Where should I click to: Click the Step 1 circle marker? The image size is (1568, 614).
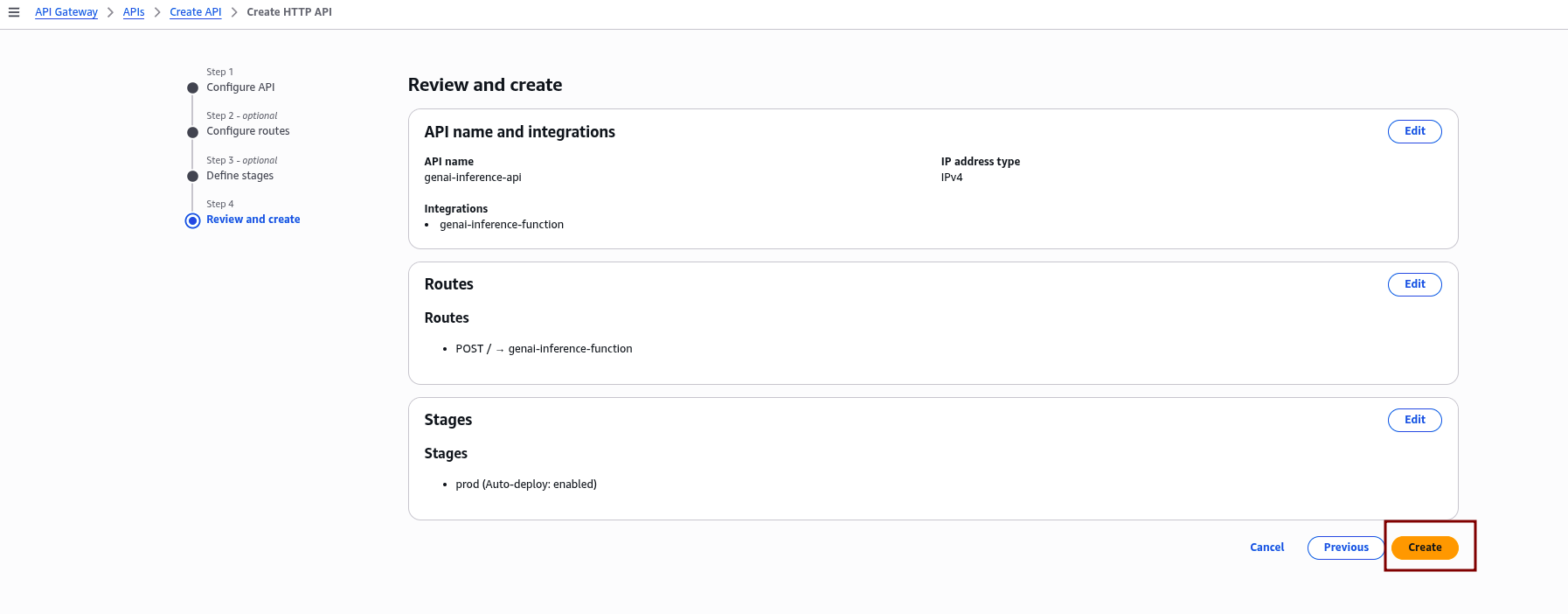[x=193, y=87]
